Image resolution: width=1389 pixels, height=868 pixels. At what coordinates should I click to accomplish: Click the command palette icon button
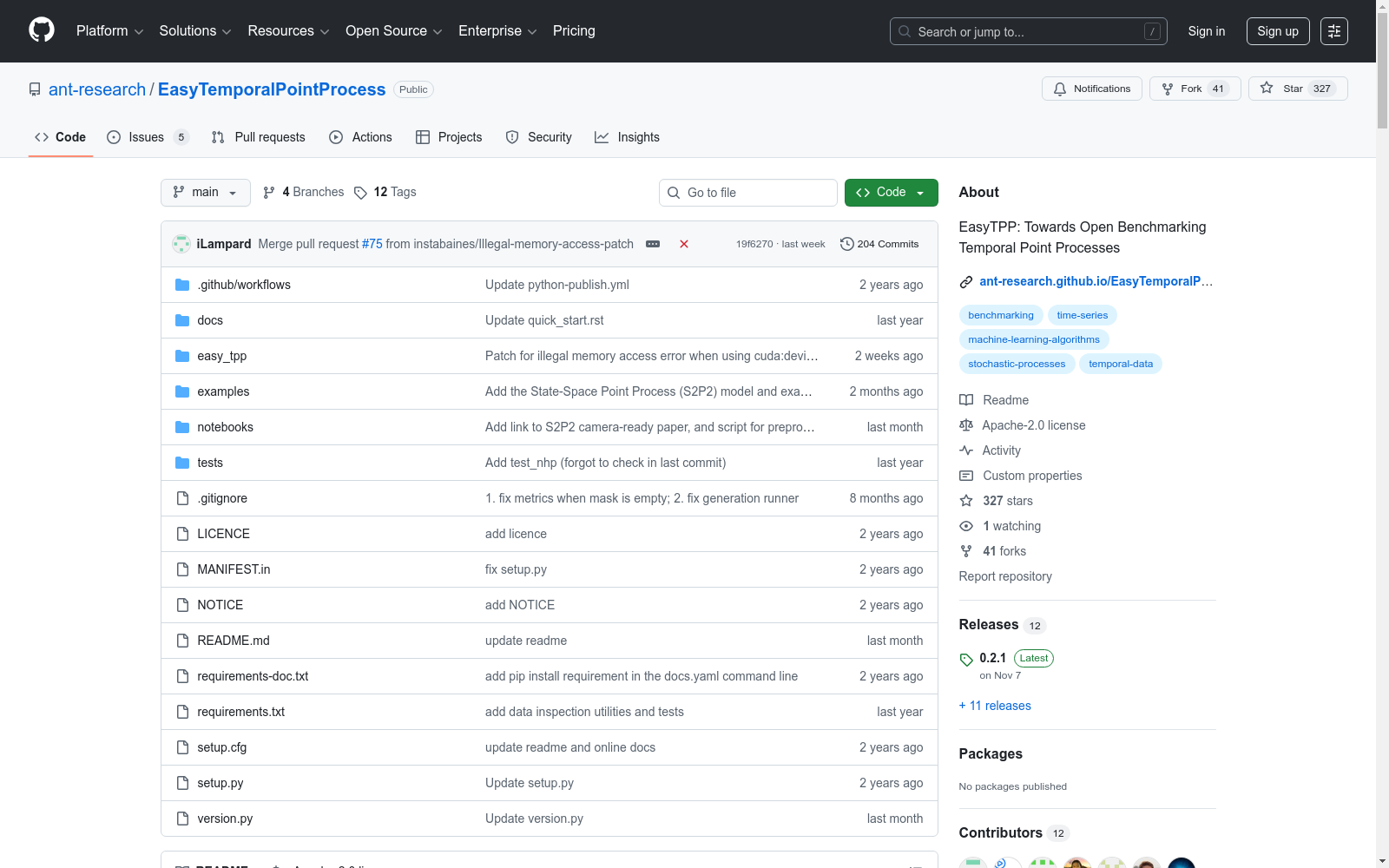1334,31
